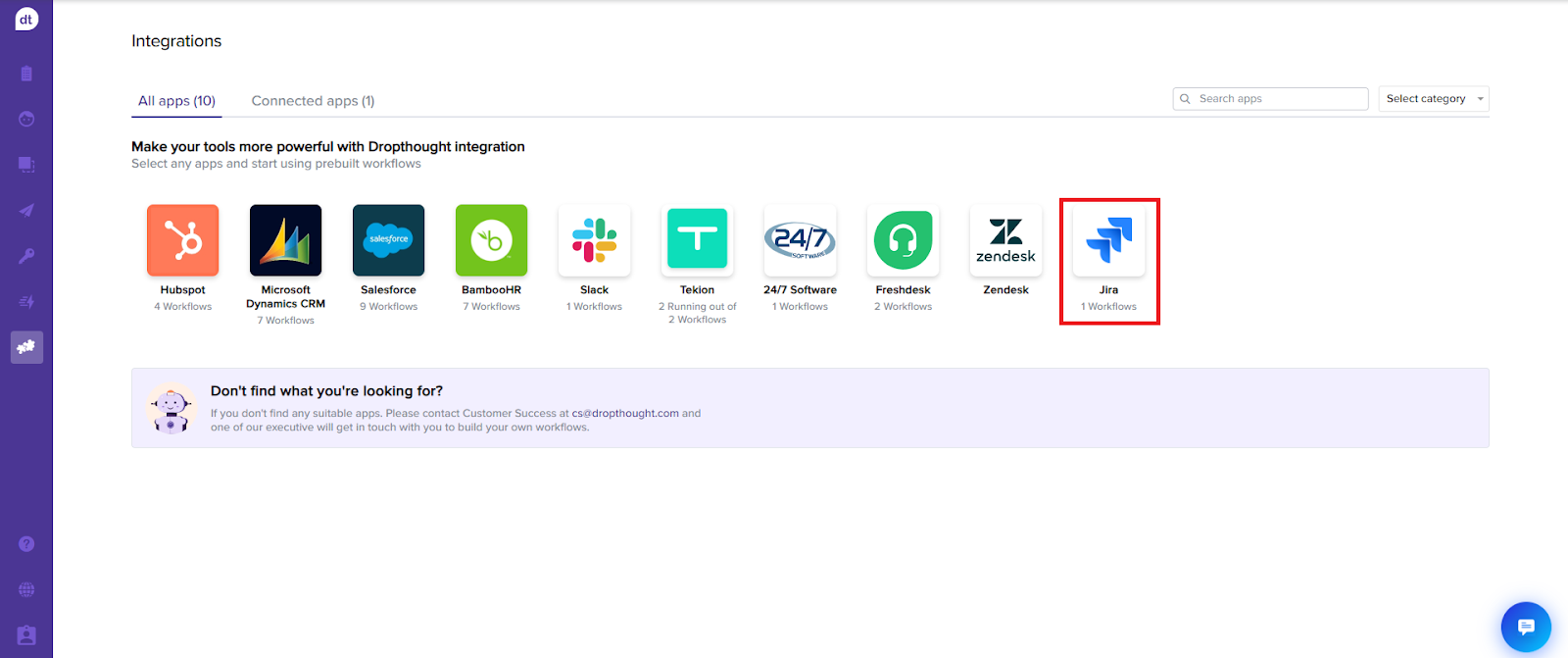Click the Don't find what you're looking for heading
The image size is (1568, 658).
click(326, 391)
